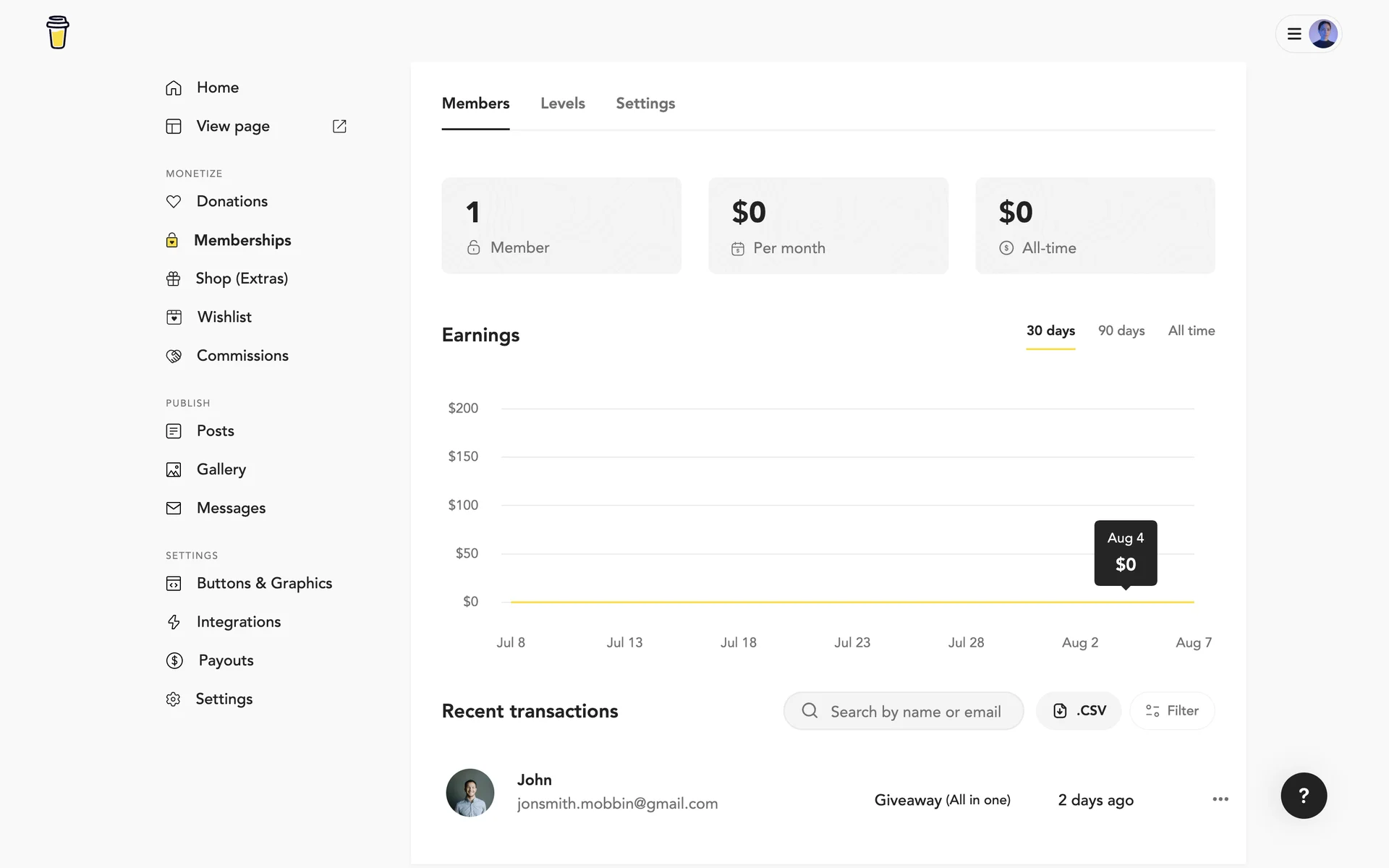
Task: Click the Commissions handshake icon
Action: 174,356
